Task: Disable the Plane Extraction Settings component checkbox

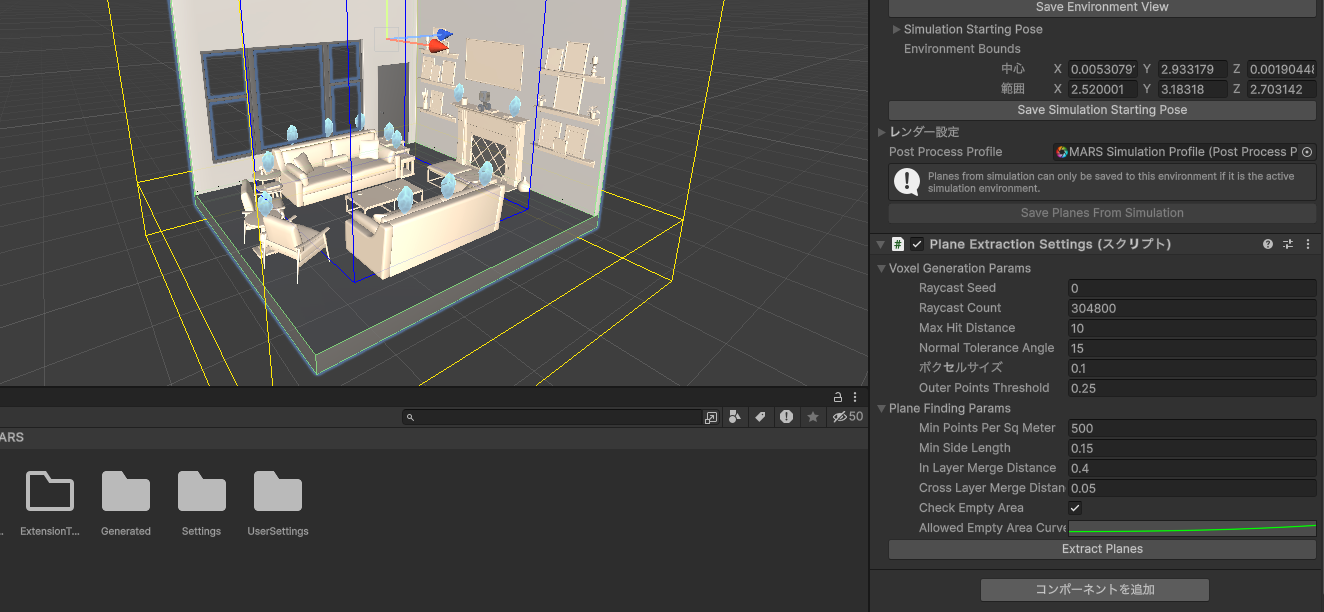Action: tap(917, 244)
